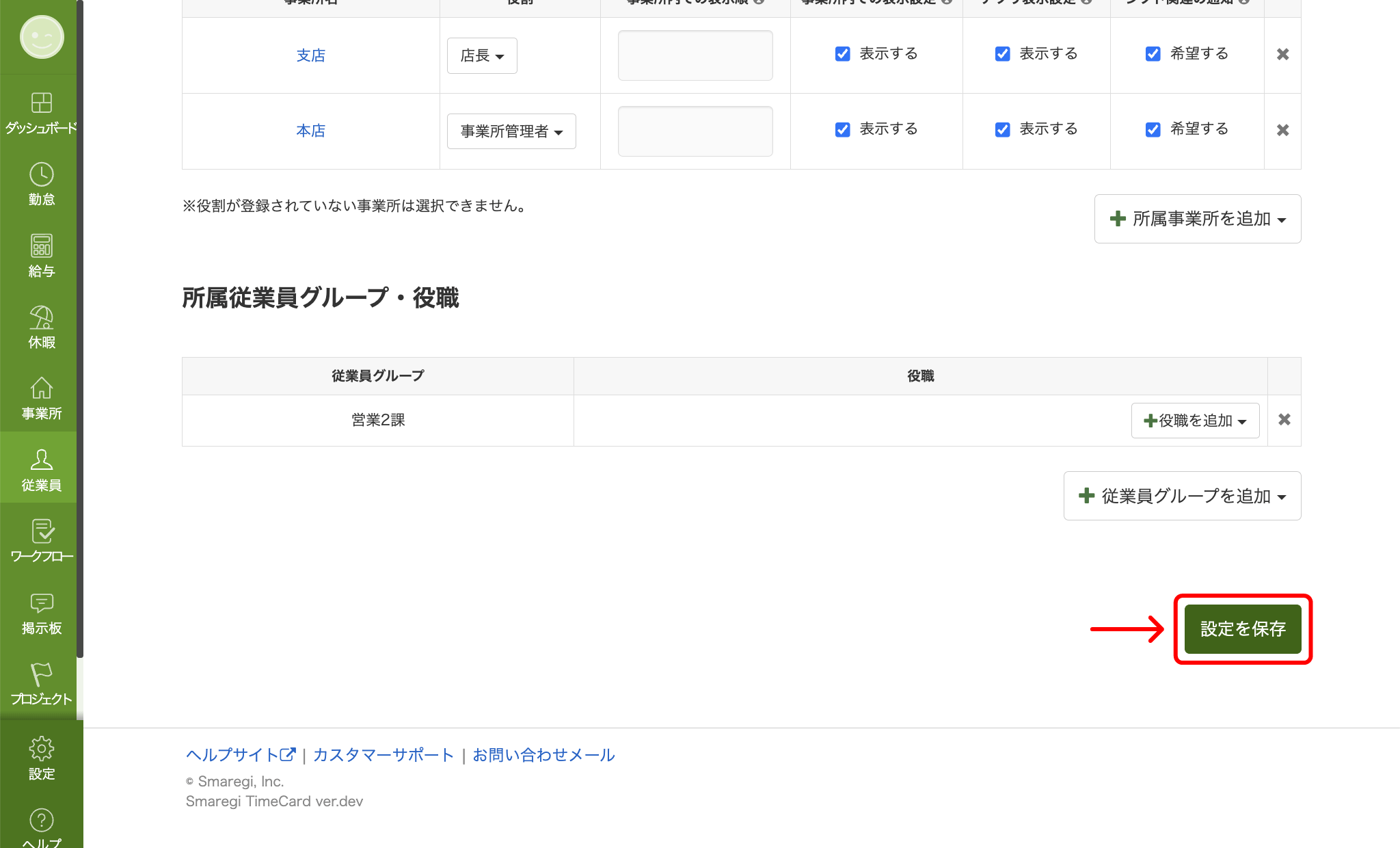Click the smiley face logo

[42, 37]
